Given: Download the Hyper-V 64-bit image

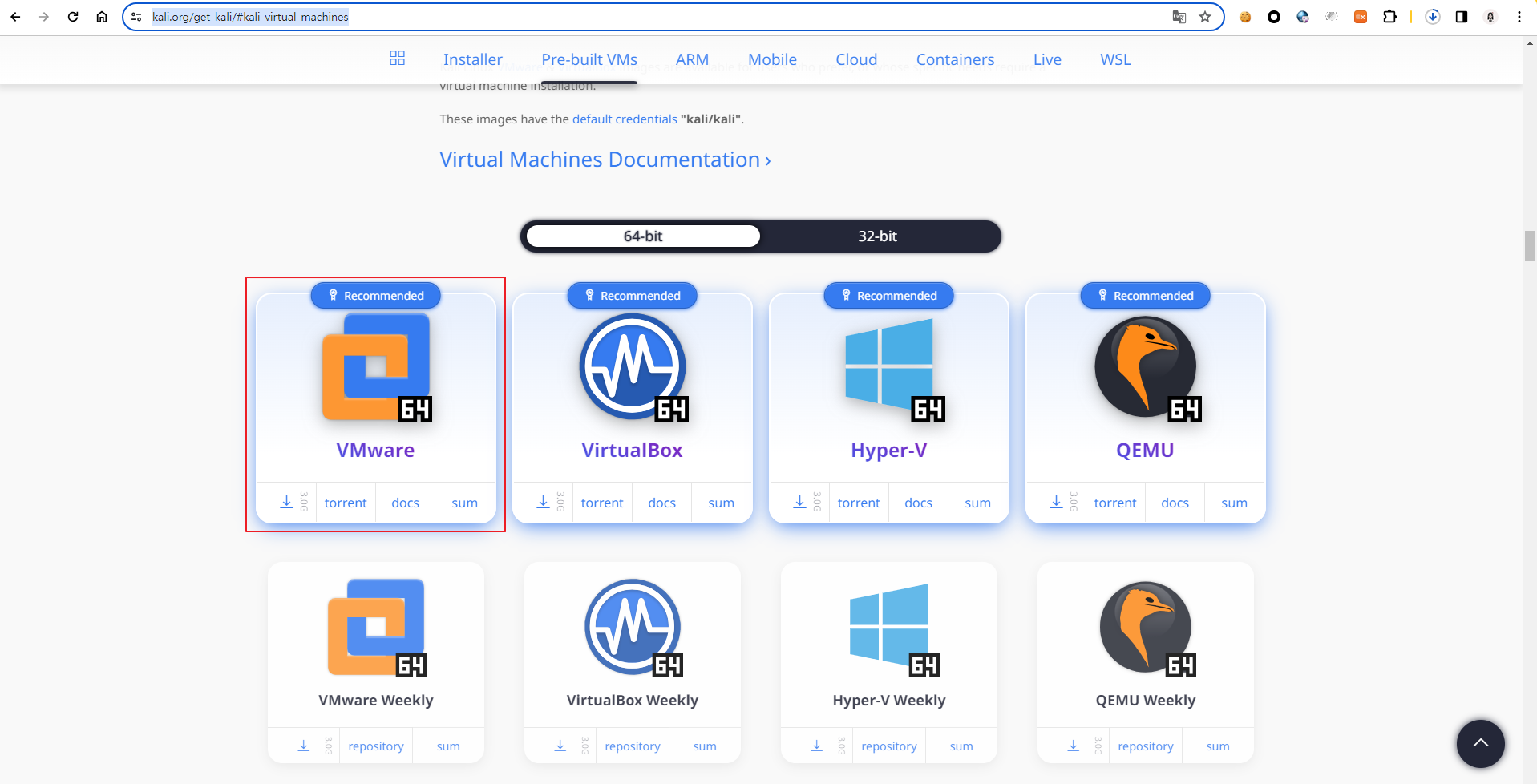Looking at the screenshot, I should [799, 503].
